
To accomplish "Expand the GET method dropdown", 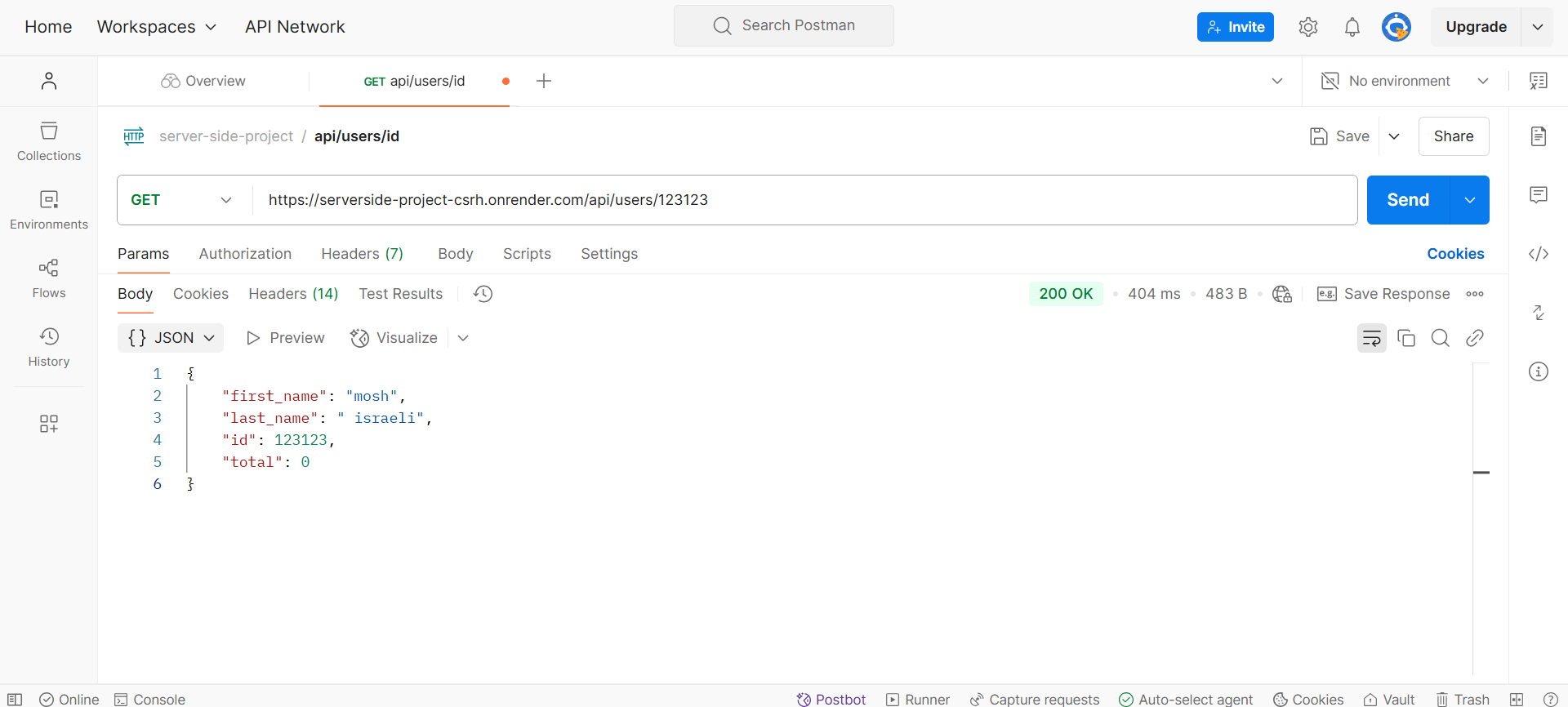I will [x=181, y=200].
